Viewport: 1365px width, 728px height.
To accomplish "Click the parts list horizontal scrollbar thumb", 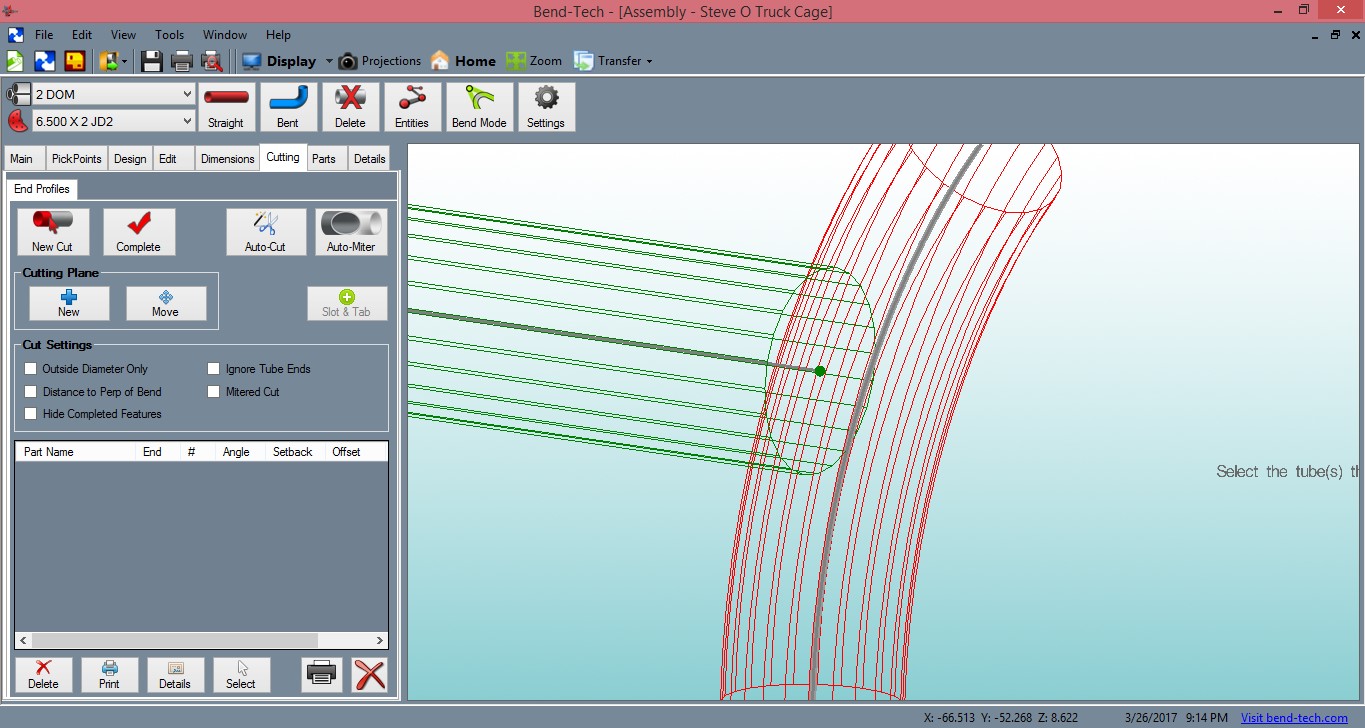I will tap(174, 640).
